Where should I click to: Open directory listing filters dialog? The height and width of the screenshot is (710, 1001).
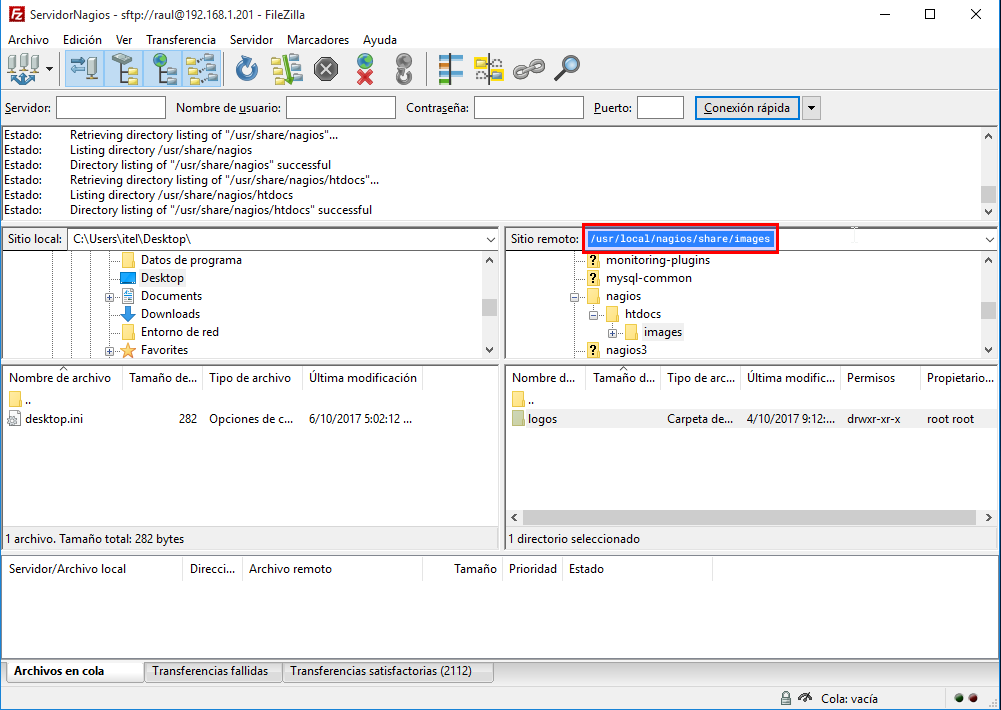[x=450, y=68]
